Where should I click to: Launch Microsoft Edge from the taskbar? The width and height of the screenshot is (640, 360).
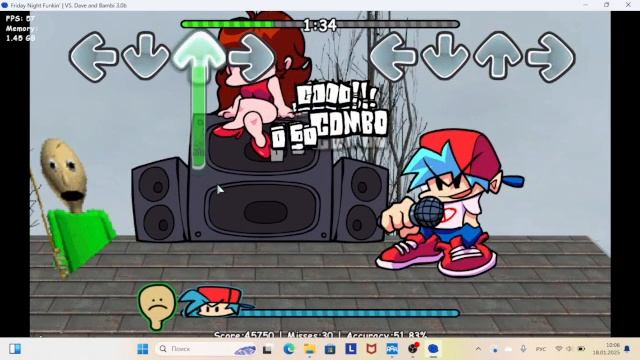click(289, 349)
